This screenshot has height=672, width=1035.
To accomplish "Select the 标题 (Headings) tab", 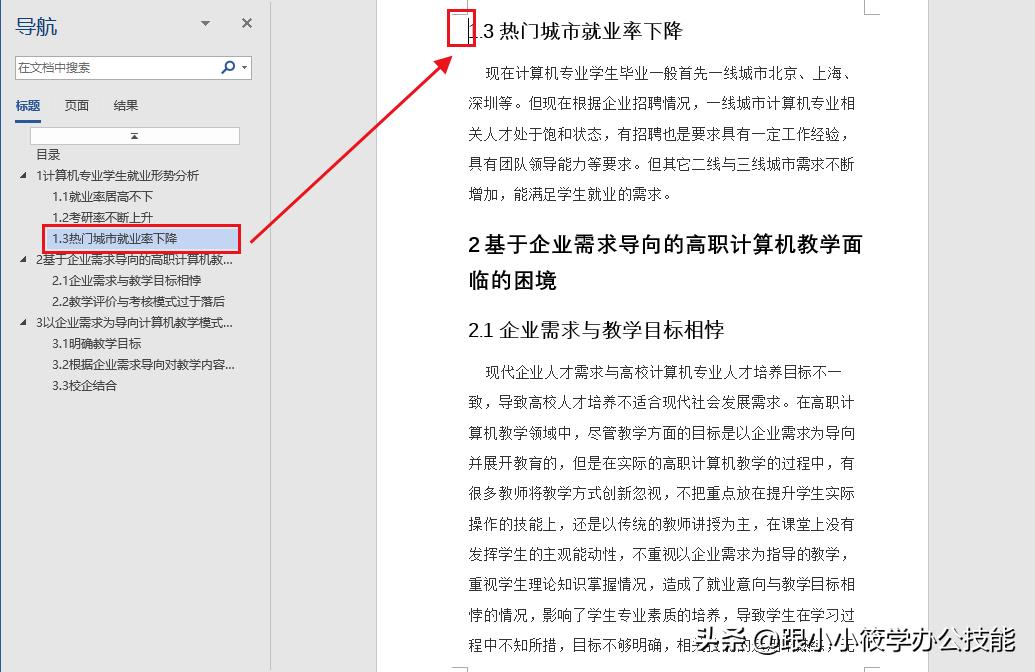I will tap(27, 104).
